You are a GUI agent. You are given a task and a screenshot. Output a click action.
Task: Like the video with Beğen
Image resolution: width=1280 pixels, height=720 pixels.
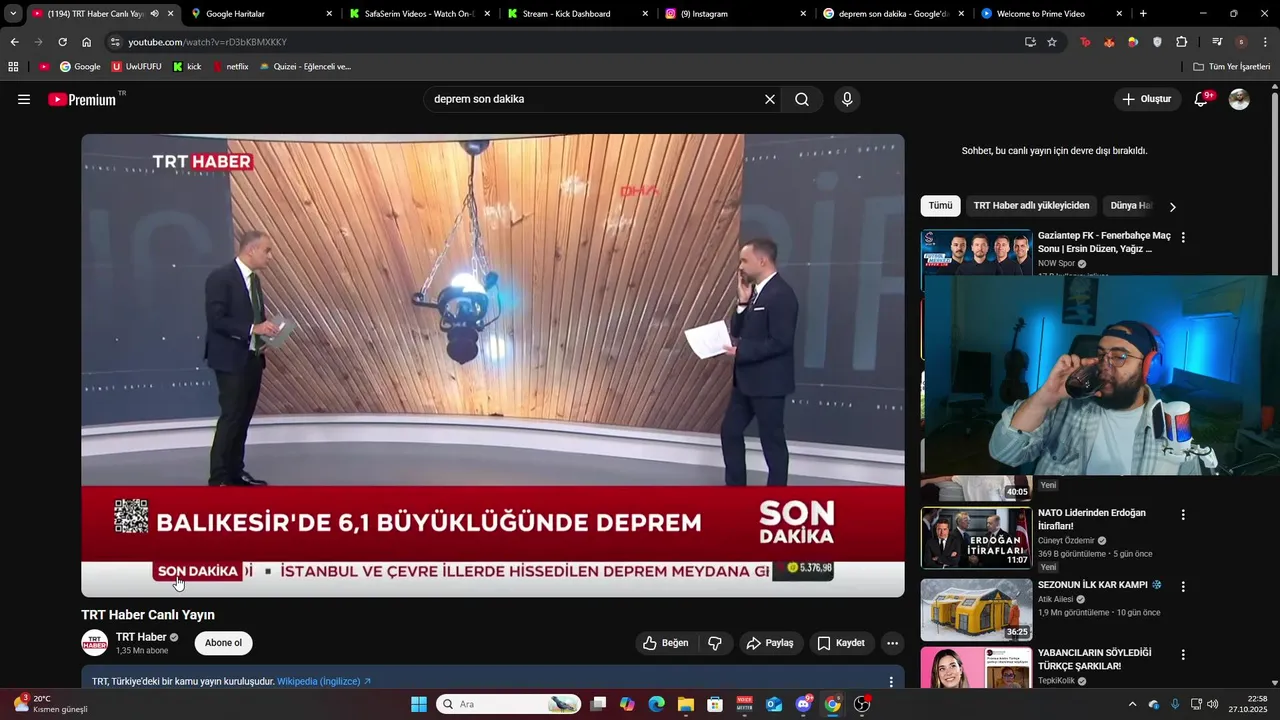[665, 643]
